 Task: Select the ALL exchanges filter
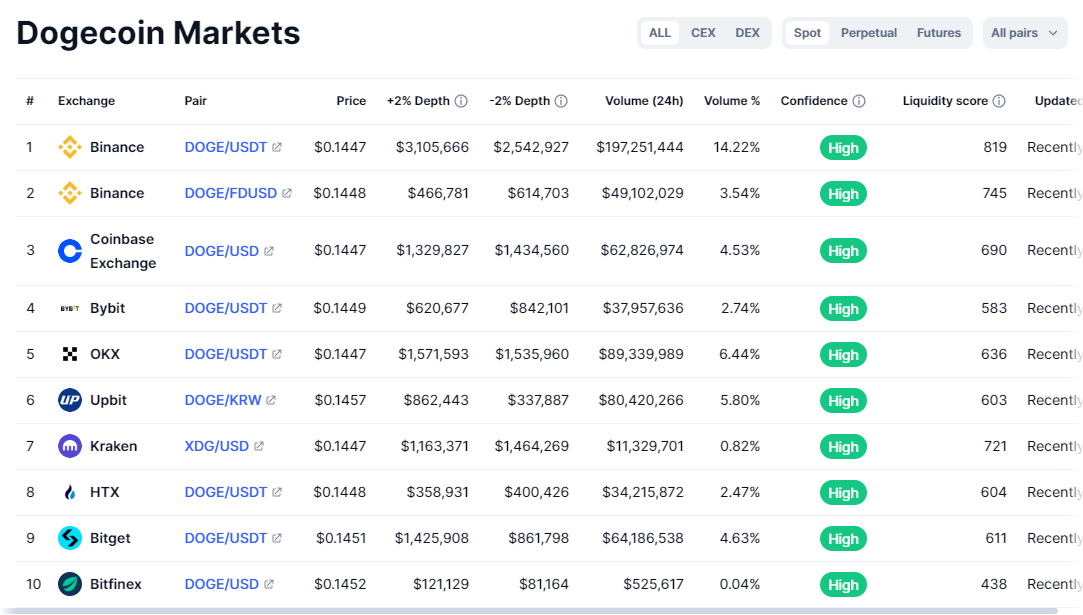pyautogui.click(x=660, y=33)
